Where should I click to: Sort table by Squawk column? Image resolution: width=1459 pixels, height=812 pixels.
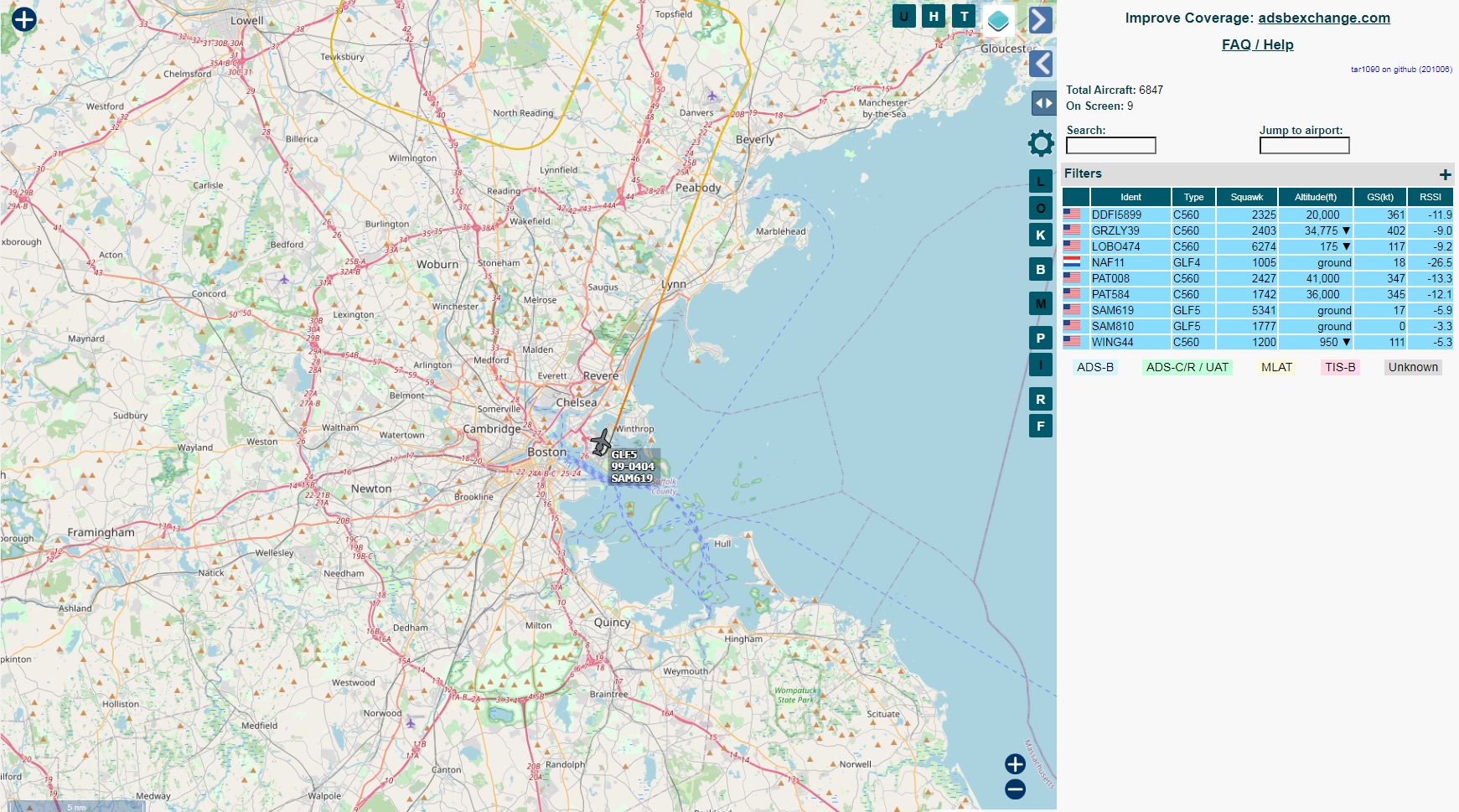coord(1247,197)
